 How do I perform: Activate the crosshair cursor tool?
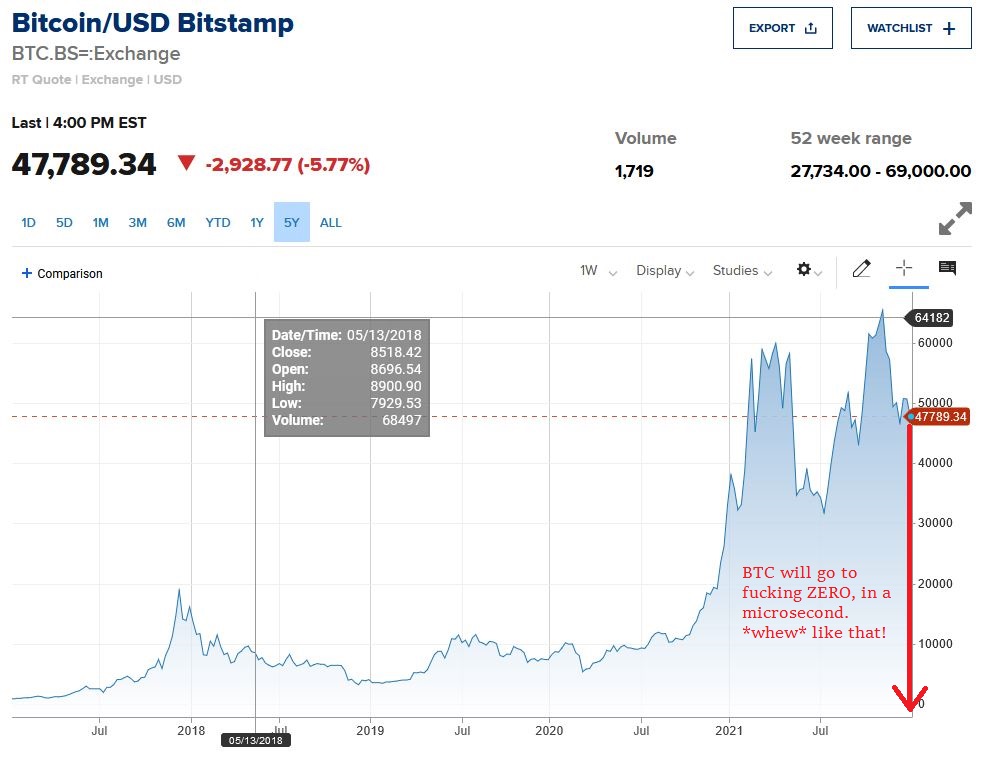pos(905,268)
